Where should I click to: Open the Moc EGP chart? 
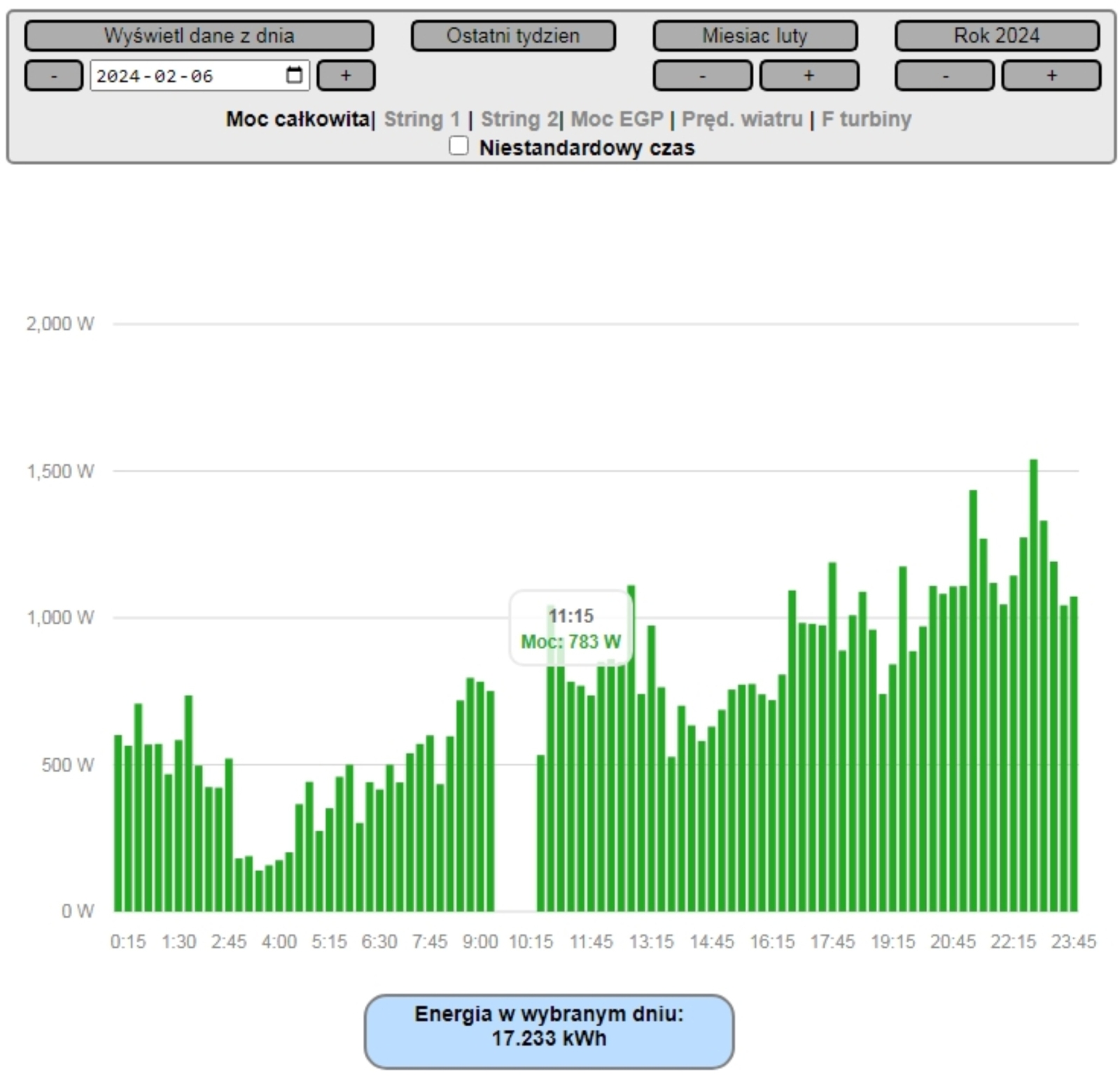coord(617,119)
